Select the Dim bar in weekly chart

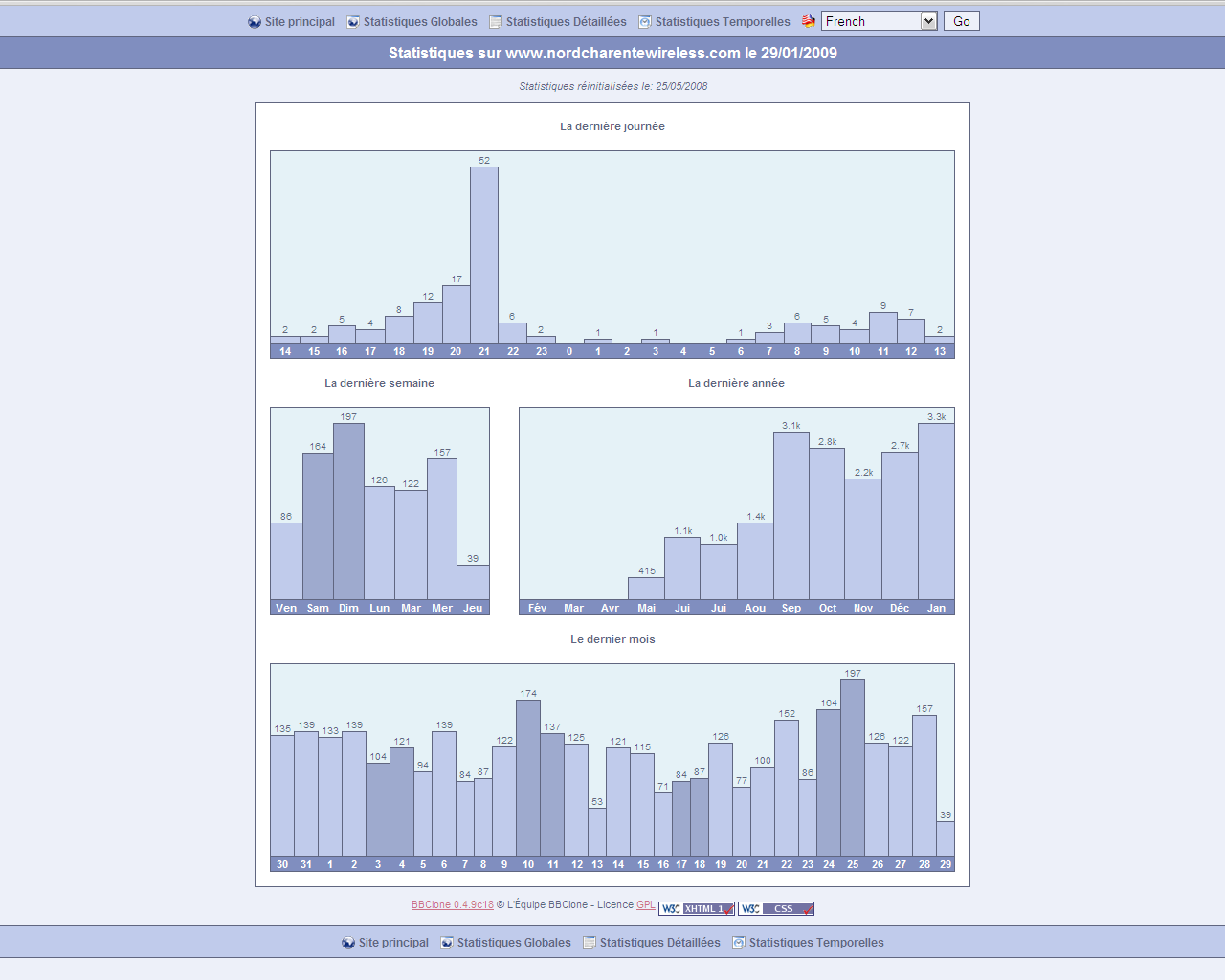[x=348, y=512]
